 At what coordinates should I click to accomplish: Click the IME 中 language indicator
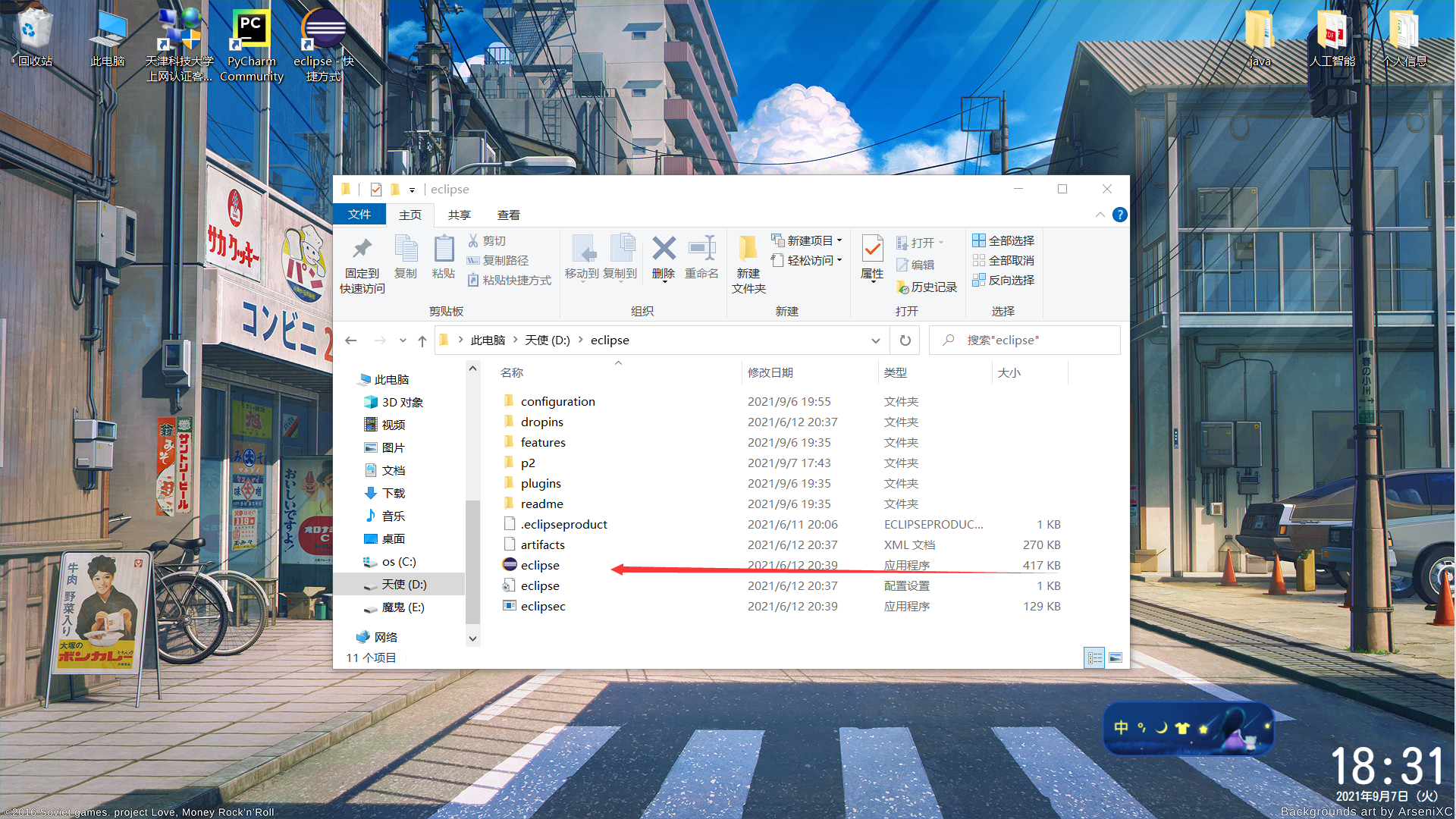(1121, 728)
